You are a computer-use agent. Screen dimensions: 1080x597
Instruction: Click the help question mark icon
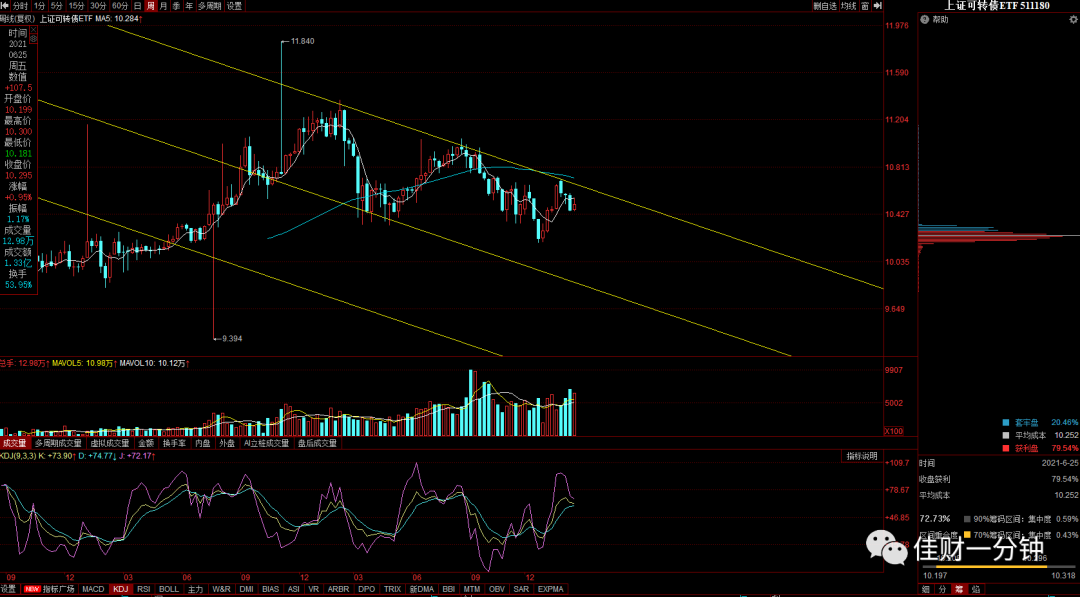(x=925, y=19)
